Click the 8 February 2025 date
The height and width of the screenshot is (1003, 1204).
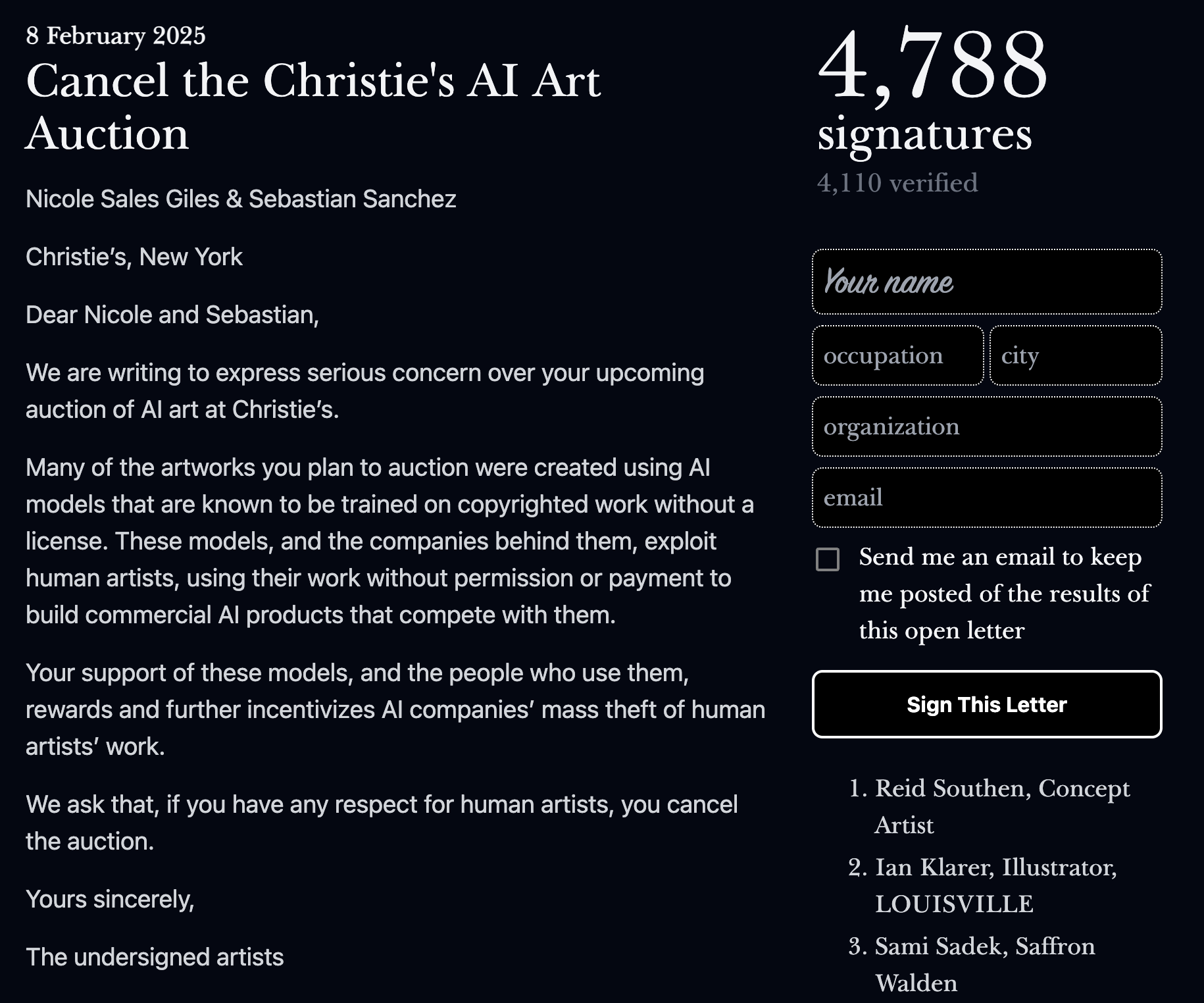coord(116,36)
